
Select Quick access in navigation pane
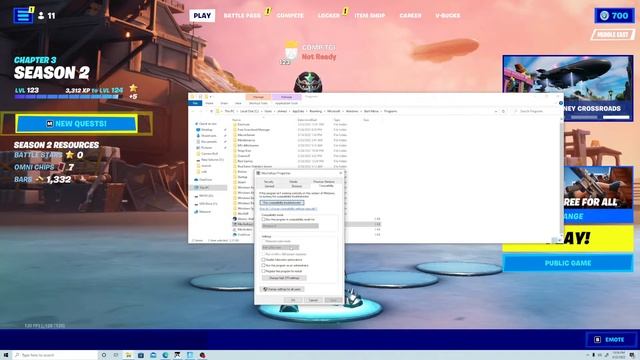point(205,124)
